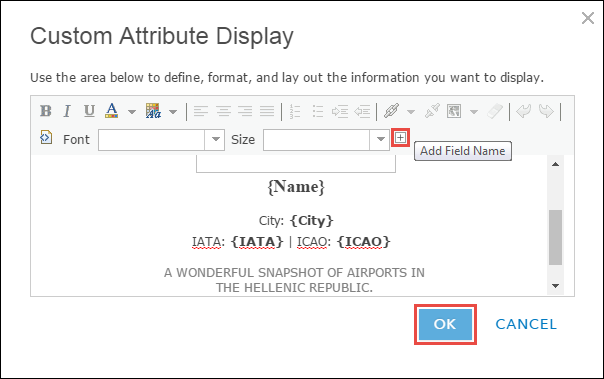Open the link options dropdown arrow
Viewport: 604px width, 379px height.
coord(411,112)
